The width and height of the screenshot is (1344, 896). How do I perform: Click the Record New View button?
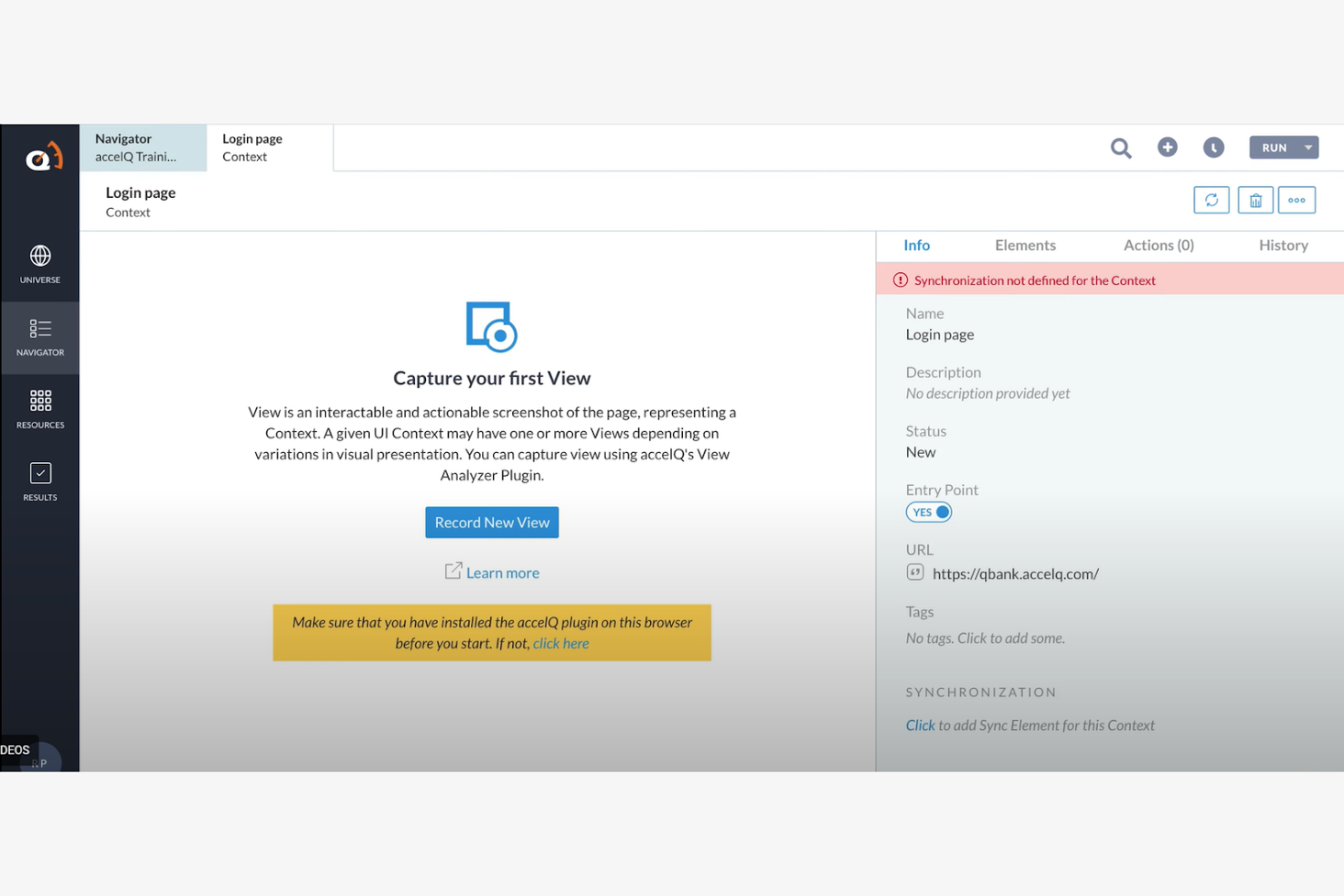click(492, 522)
